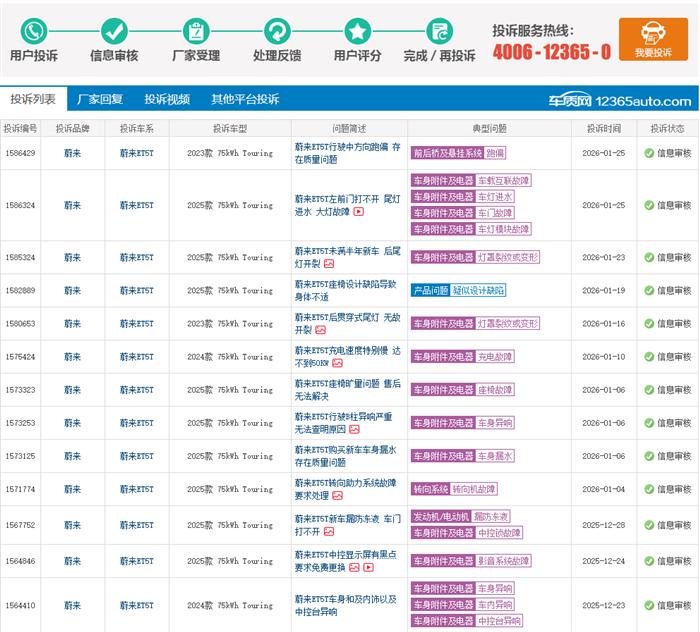Click the 处理反馈 circular arrow icon
700x632 pixels.
[x=277, y=31]
